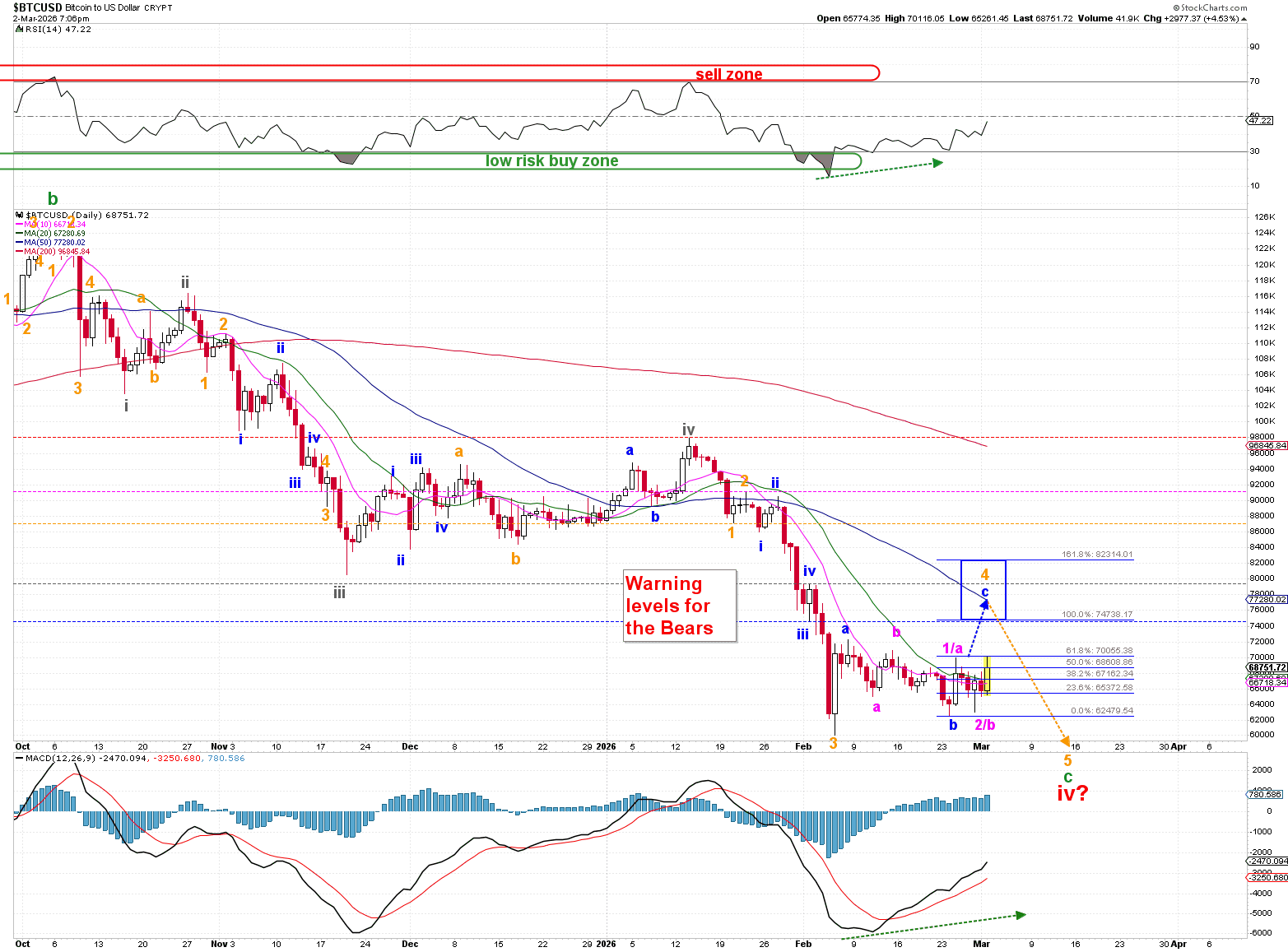Click the '38.2%: 67162.34' Fibonacci label
1288x952 pixels.
click(1100, 674)
